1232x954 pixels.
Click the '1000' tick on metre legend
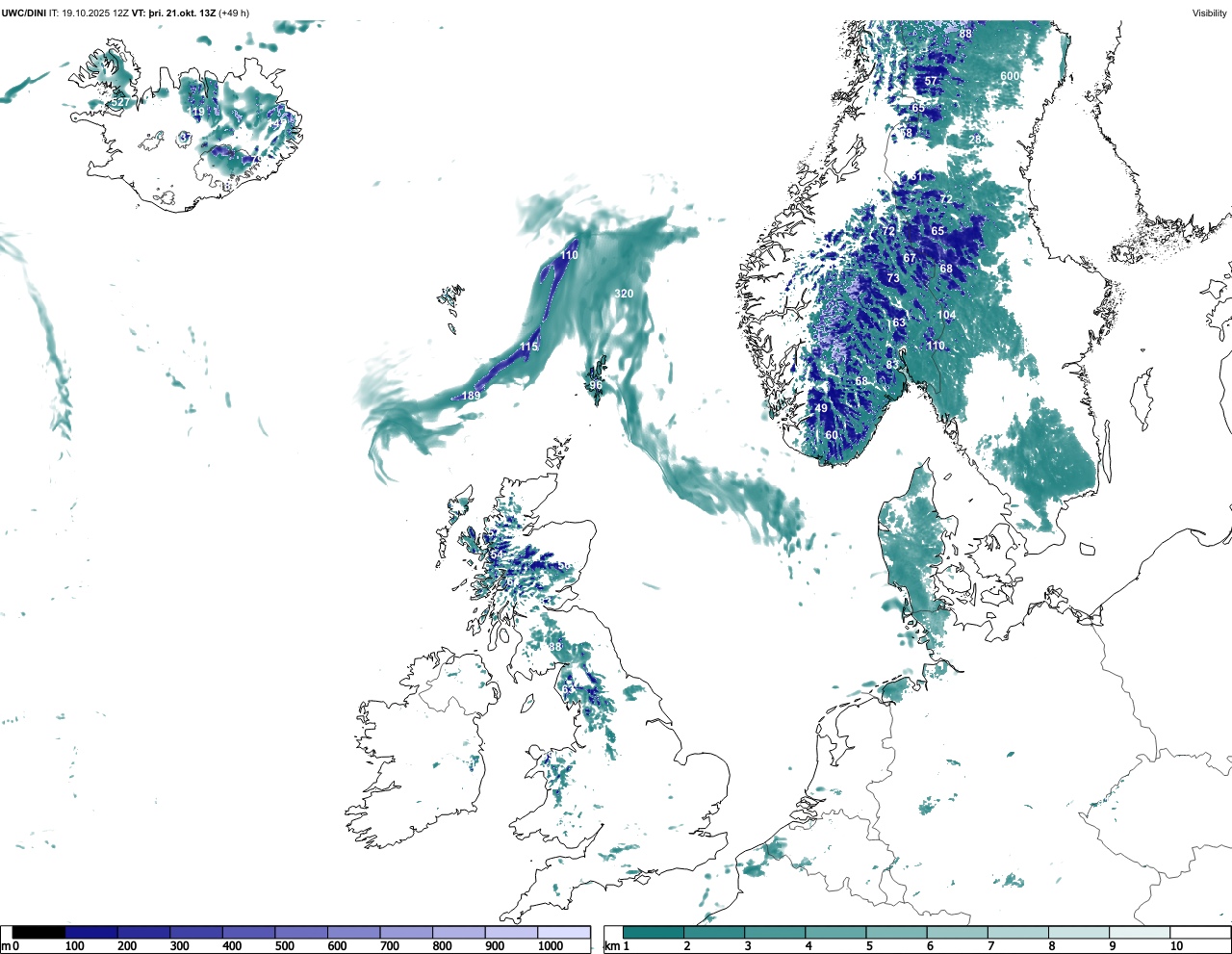(x=551, y=946)
